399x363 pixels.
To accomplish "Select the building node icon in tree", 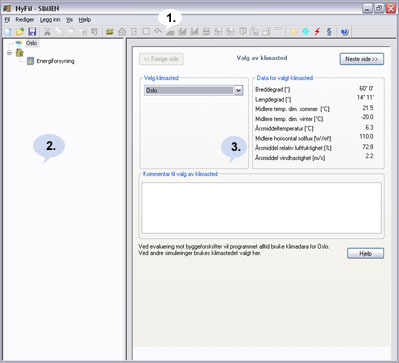I will [19, 52].
